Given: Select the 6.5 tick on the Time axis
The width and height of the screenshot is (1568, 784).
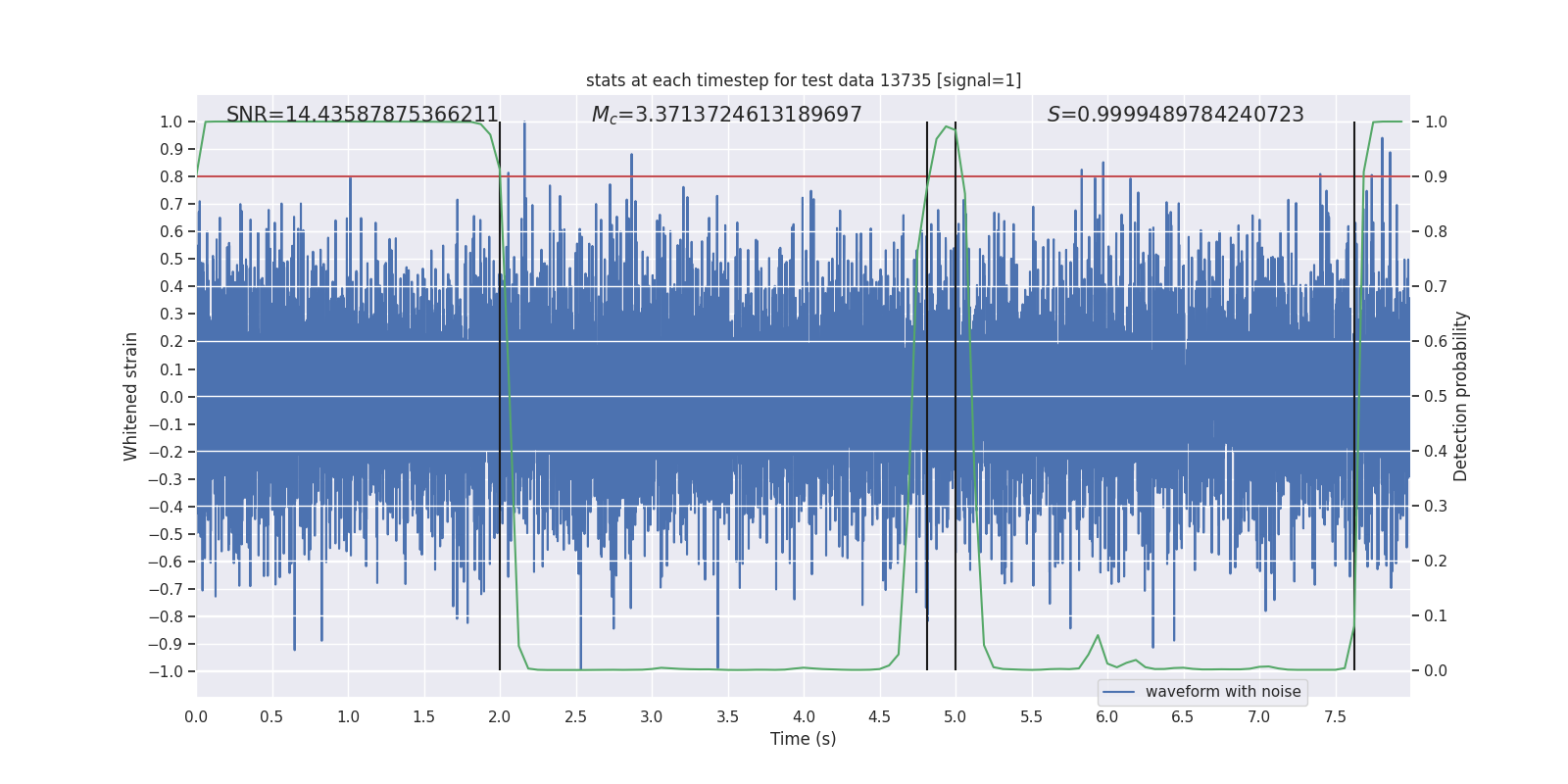Looking at the screenshot, I should pos(1183,716).
